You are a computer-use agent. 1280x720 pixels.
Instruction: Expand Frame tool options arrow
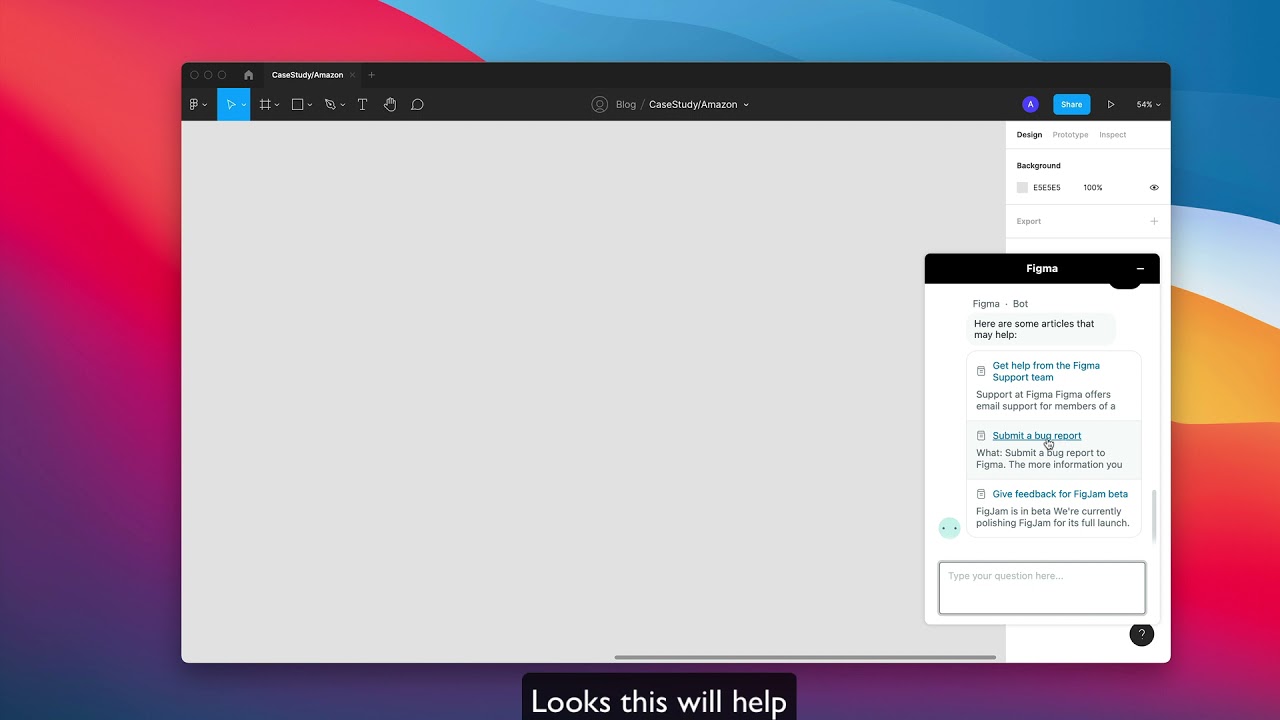tap(277, 105)
